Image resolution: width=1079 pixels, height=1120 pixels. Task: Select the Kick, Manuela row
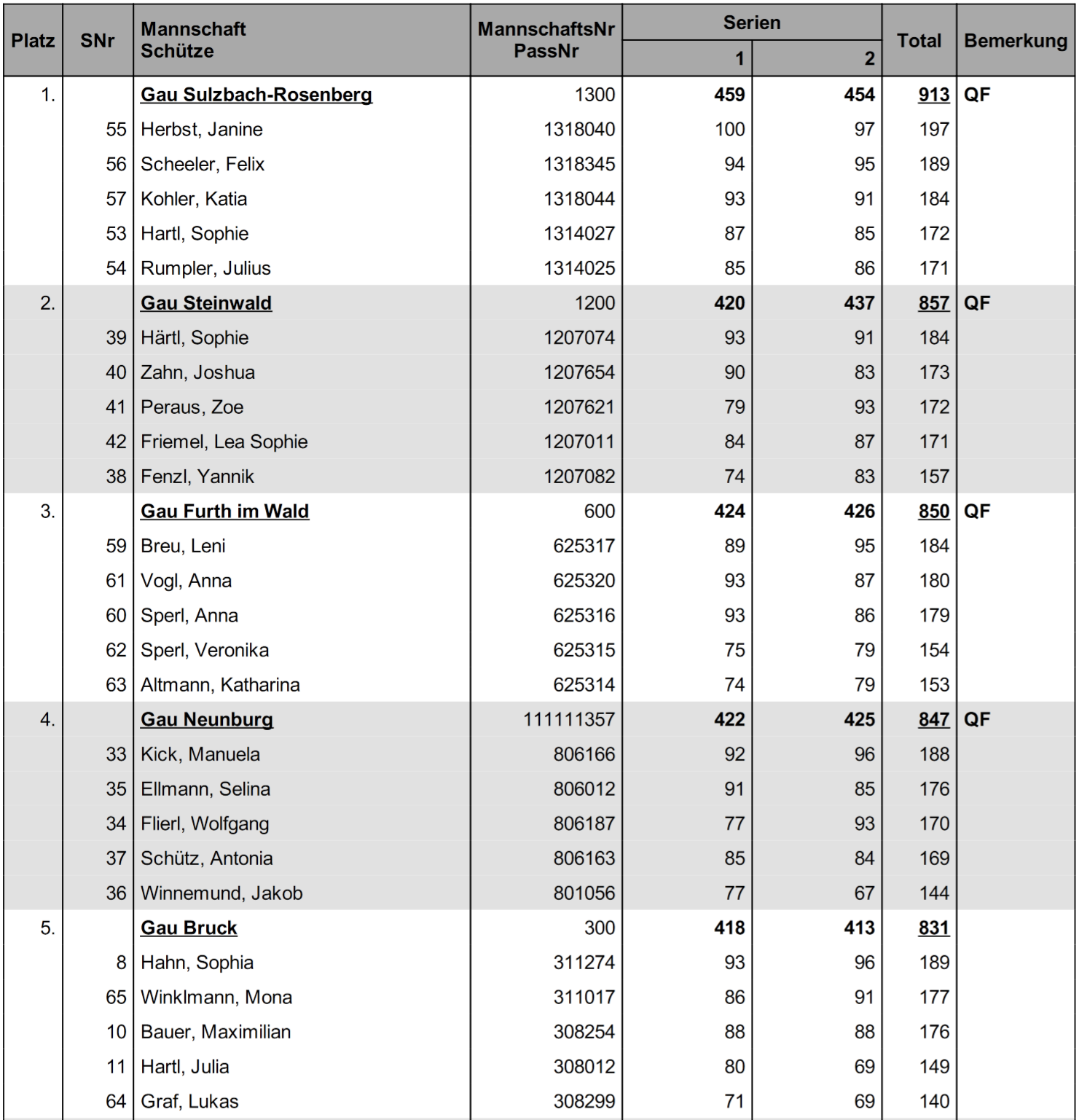pos(539,754)
